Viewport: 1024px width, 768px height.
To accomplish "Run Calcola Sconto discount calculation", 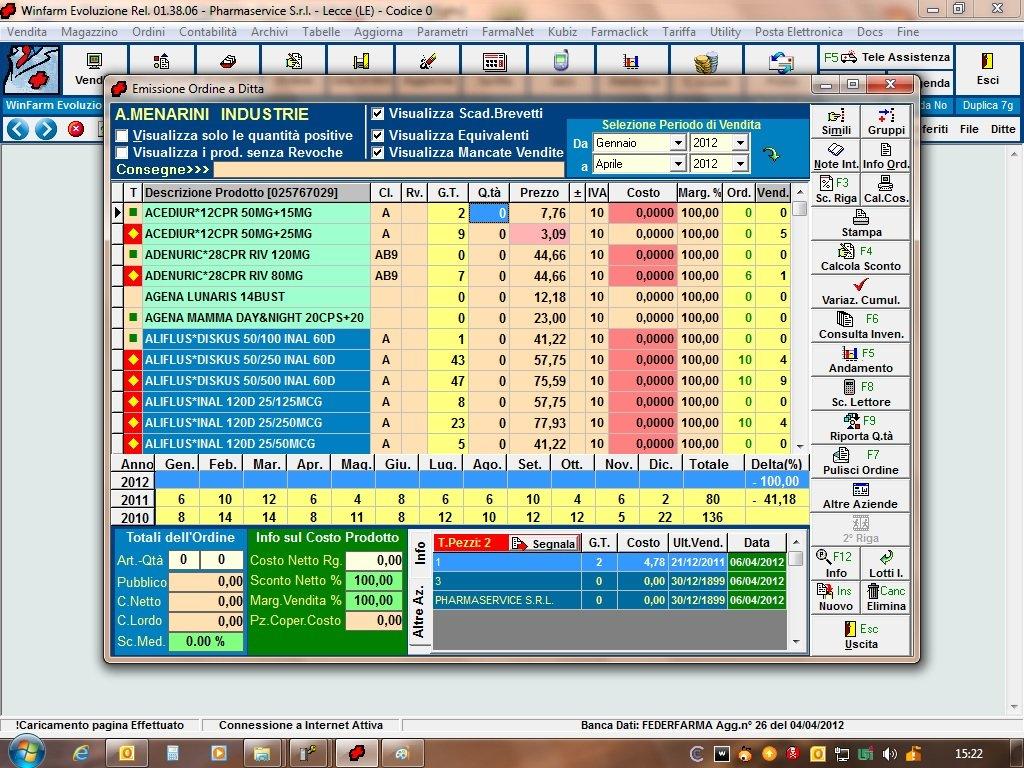I will tap(860, 258).
